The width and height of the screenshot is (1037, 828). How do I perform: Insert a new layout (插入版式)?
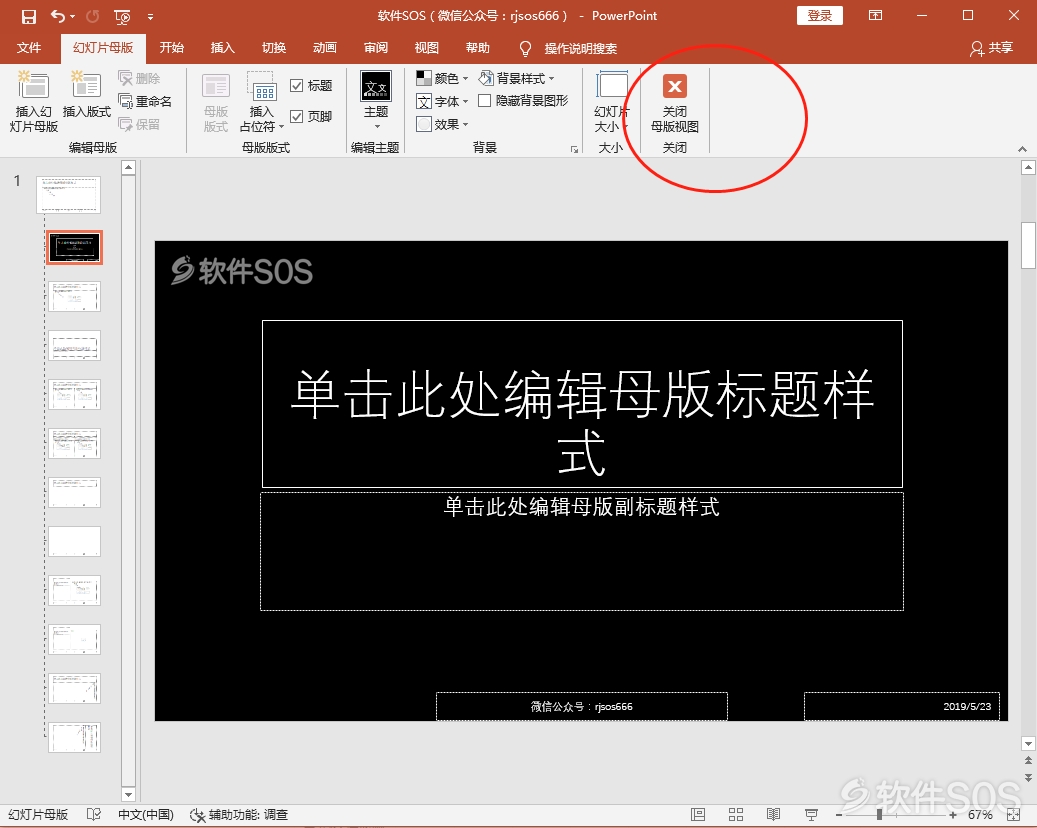click(x=87, y=95)
